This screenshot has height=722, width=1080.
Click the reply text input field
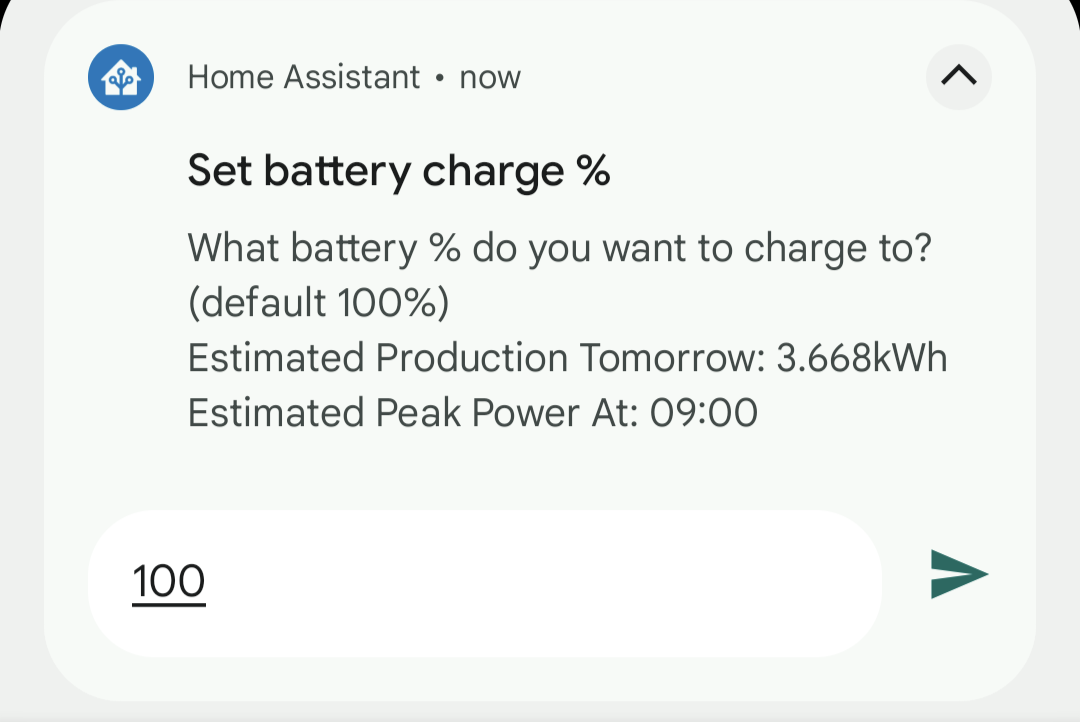pos(484,582)
